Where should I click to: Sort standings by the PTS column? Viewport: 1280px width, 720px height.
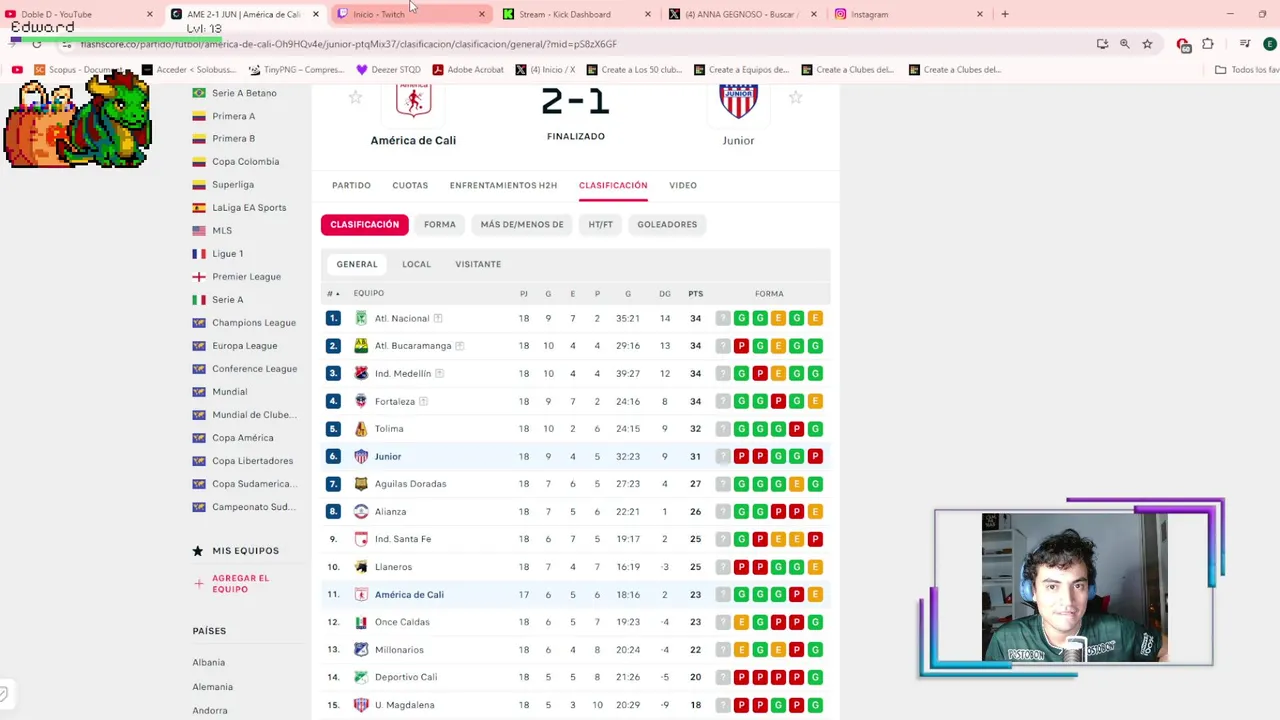(x=696, y=294)
